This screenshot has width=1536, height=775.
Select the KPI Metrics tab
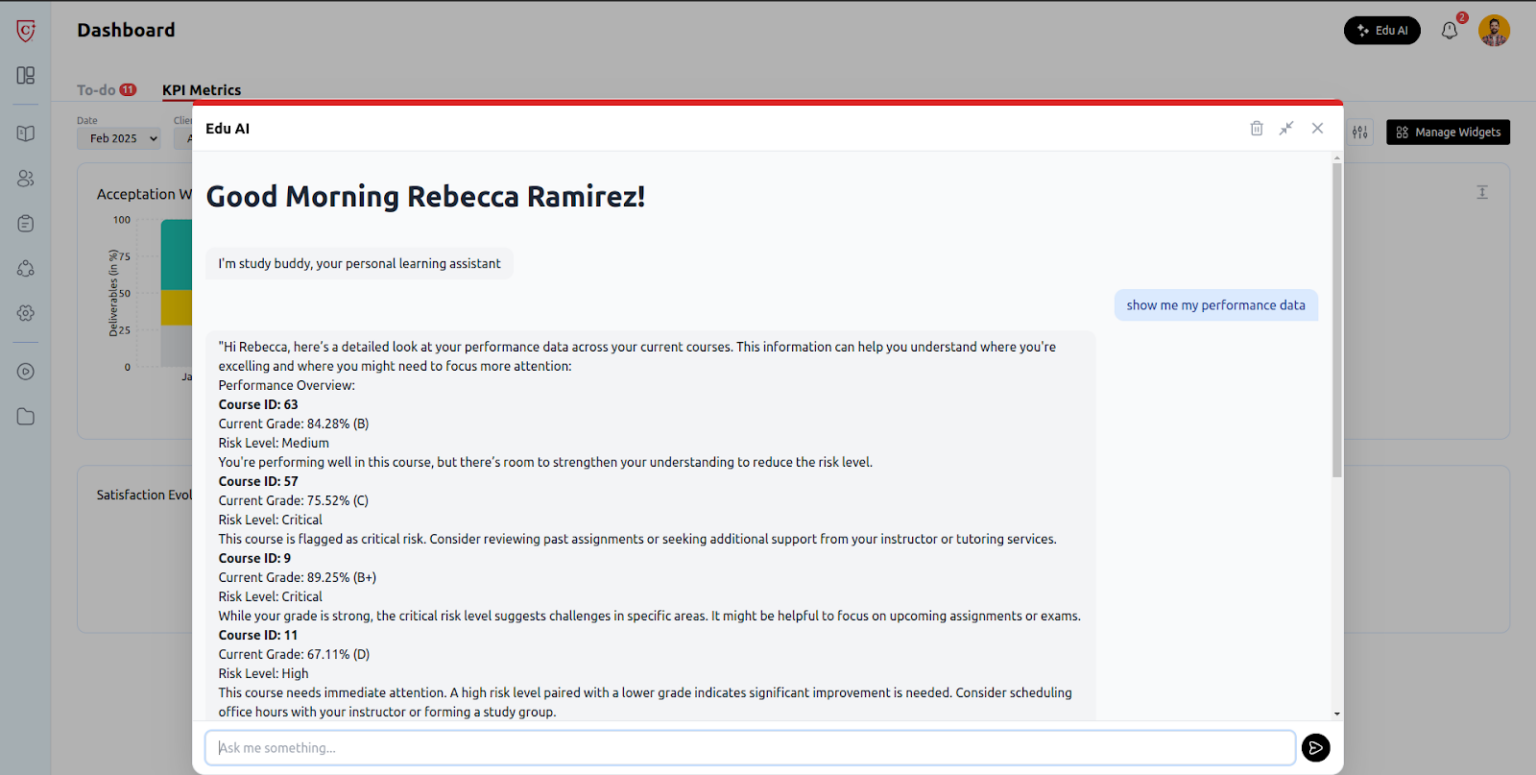[201, 90]
